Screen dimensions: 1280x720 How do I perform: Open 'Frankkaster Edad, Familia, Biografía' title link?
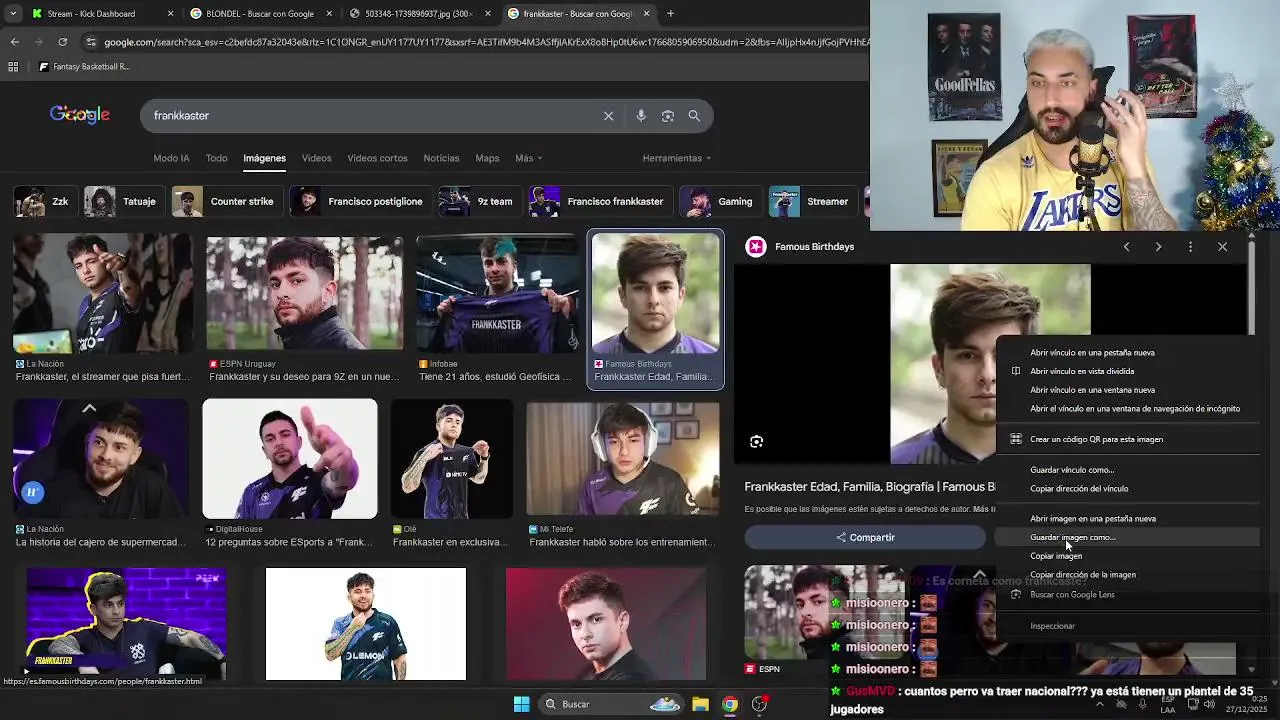pyautogui.click(x=870, y=487)
